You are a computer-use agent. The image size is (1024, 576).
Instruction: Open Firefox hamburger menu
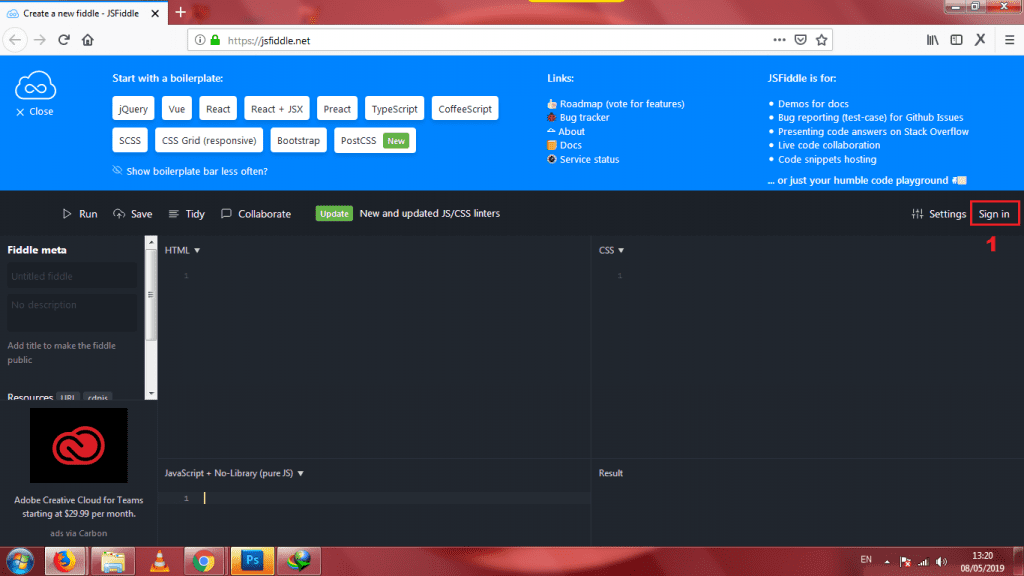tap(1009, 40)
